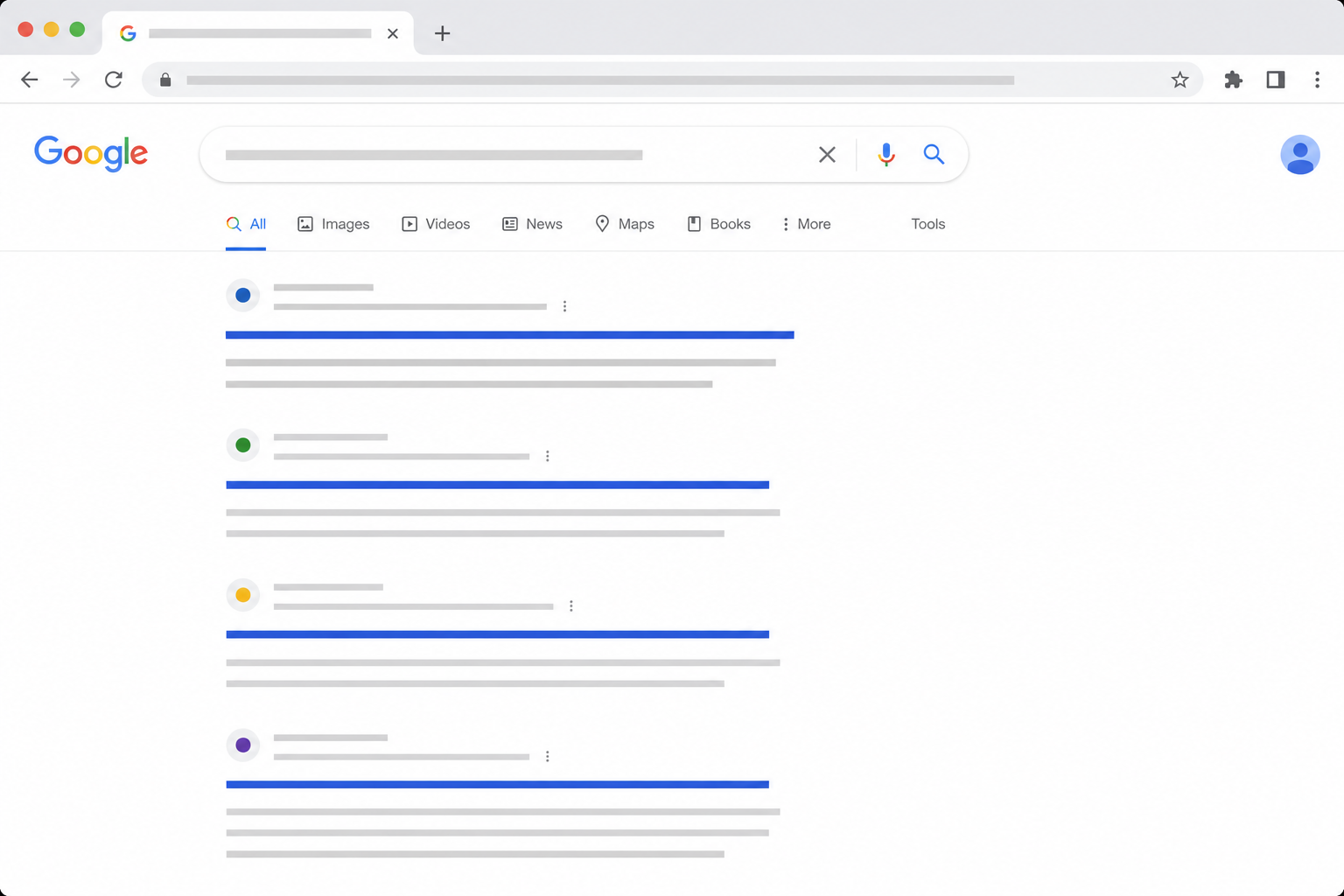Select the active Google browser tab

[x=258, y=33]
